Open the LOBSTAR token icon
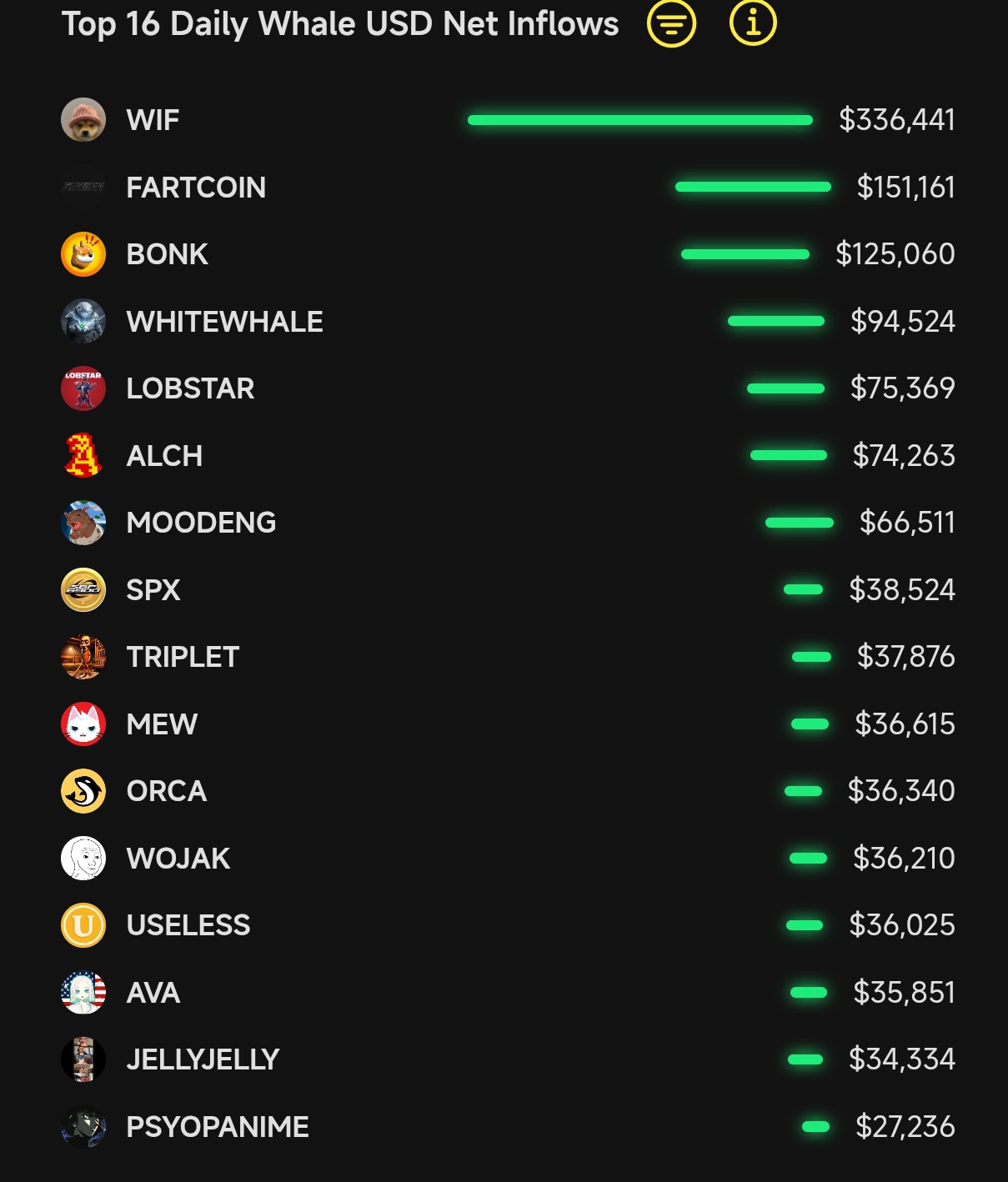 tap(83, 388)
